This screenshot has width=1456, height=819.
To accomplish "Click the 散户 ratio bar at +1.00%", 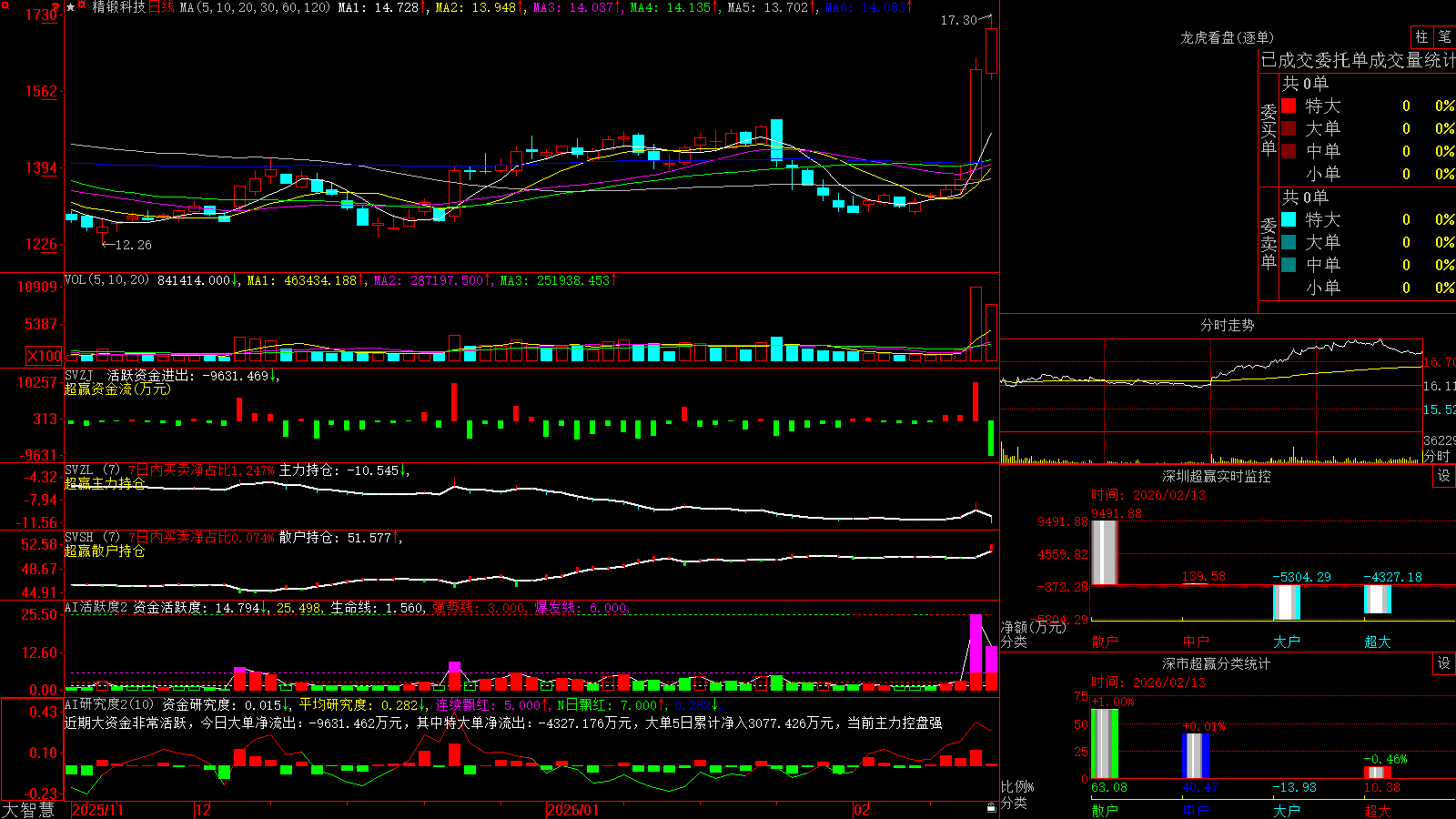I will [x=1104, y=743].
